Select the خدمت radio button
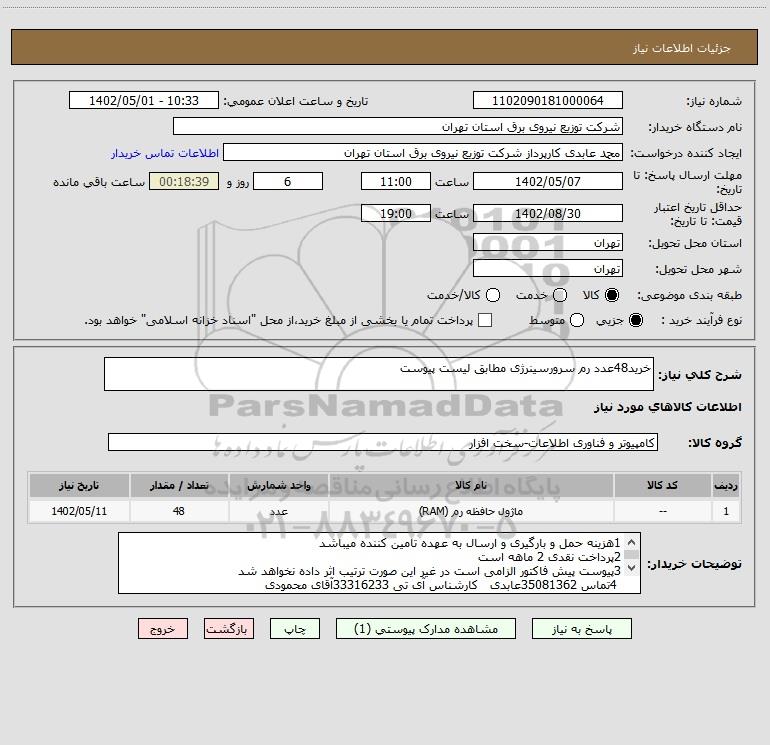Screen dimensions: 770x745 point(560,295)
